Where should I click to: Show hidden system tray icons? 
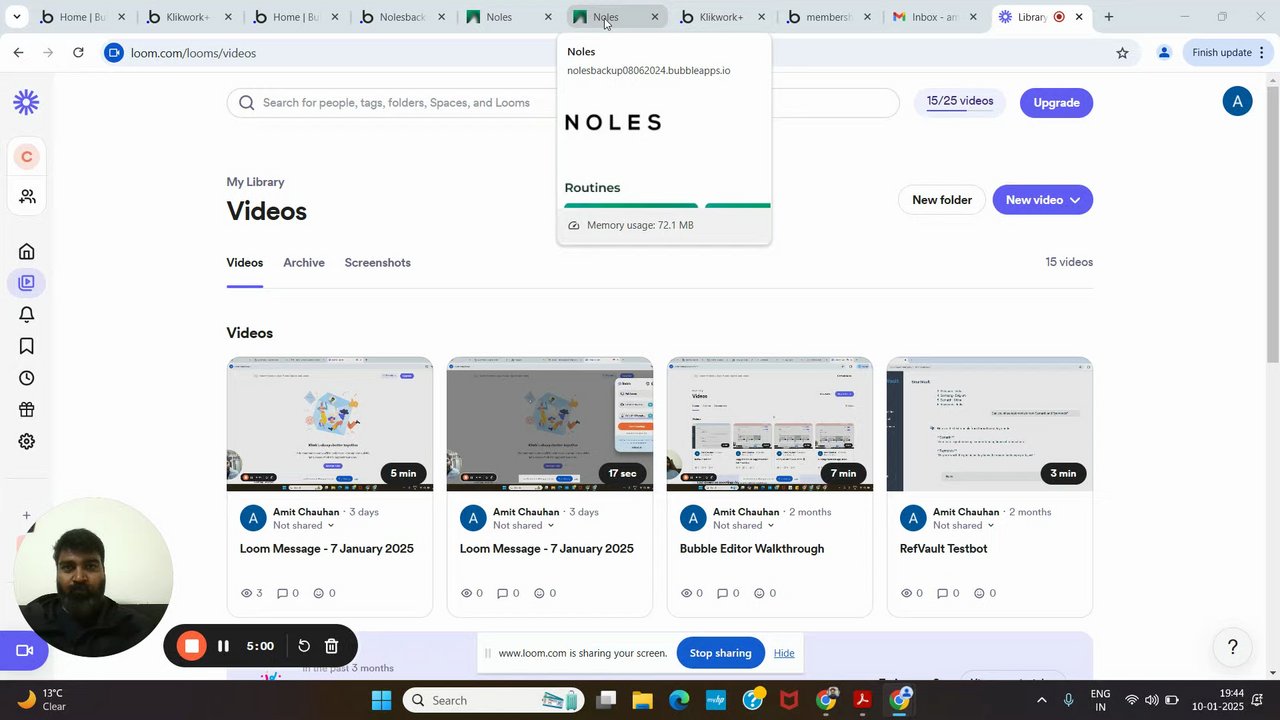point(1041,700)
